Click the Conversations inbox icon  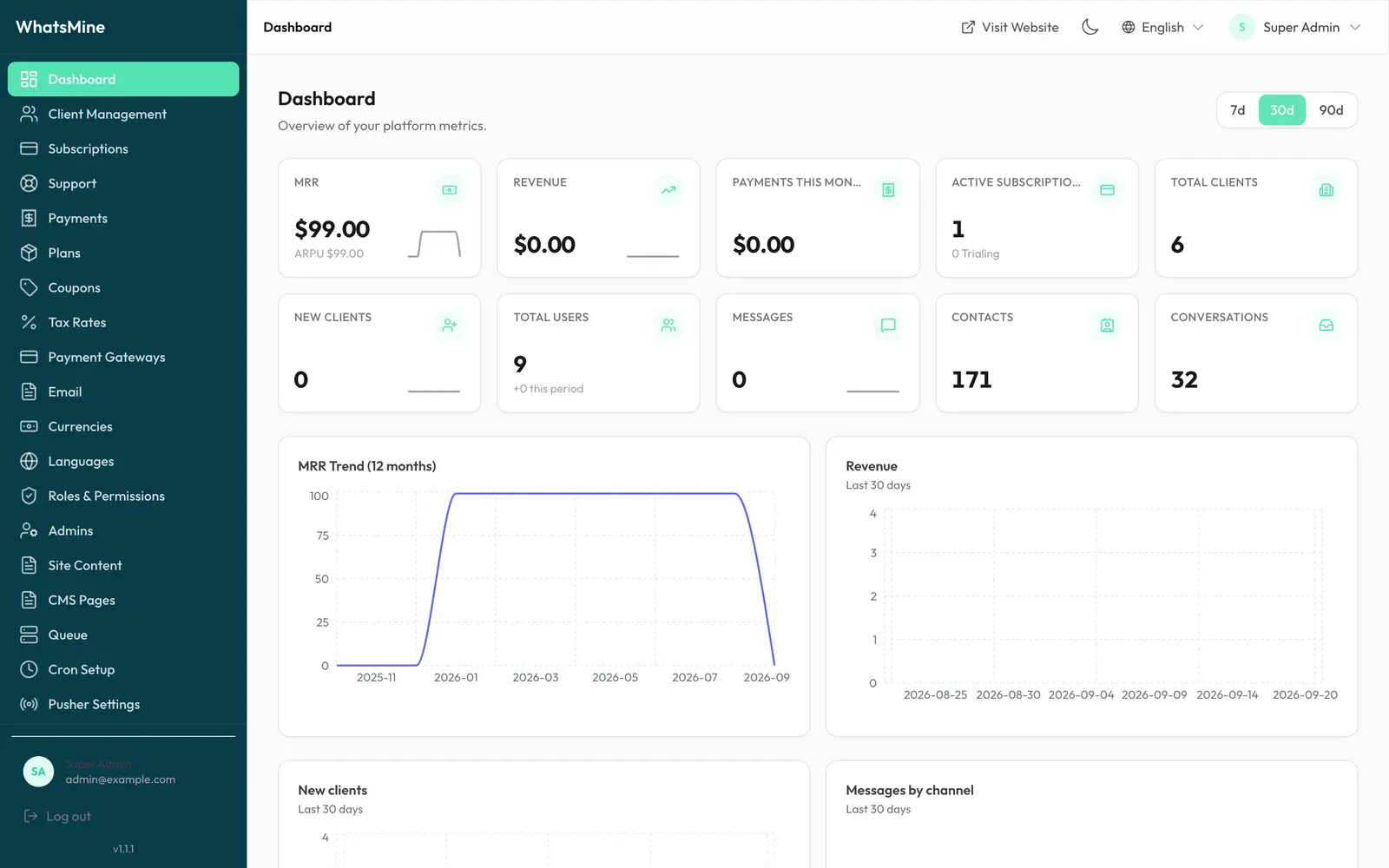pos(1326,325)
